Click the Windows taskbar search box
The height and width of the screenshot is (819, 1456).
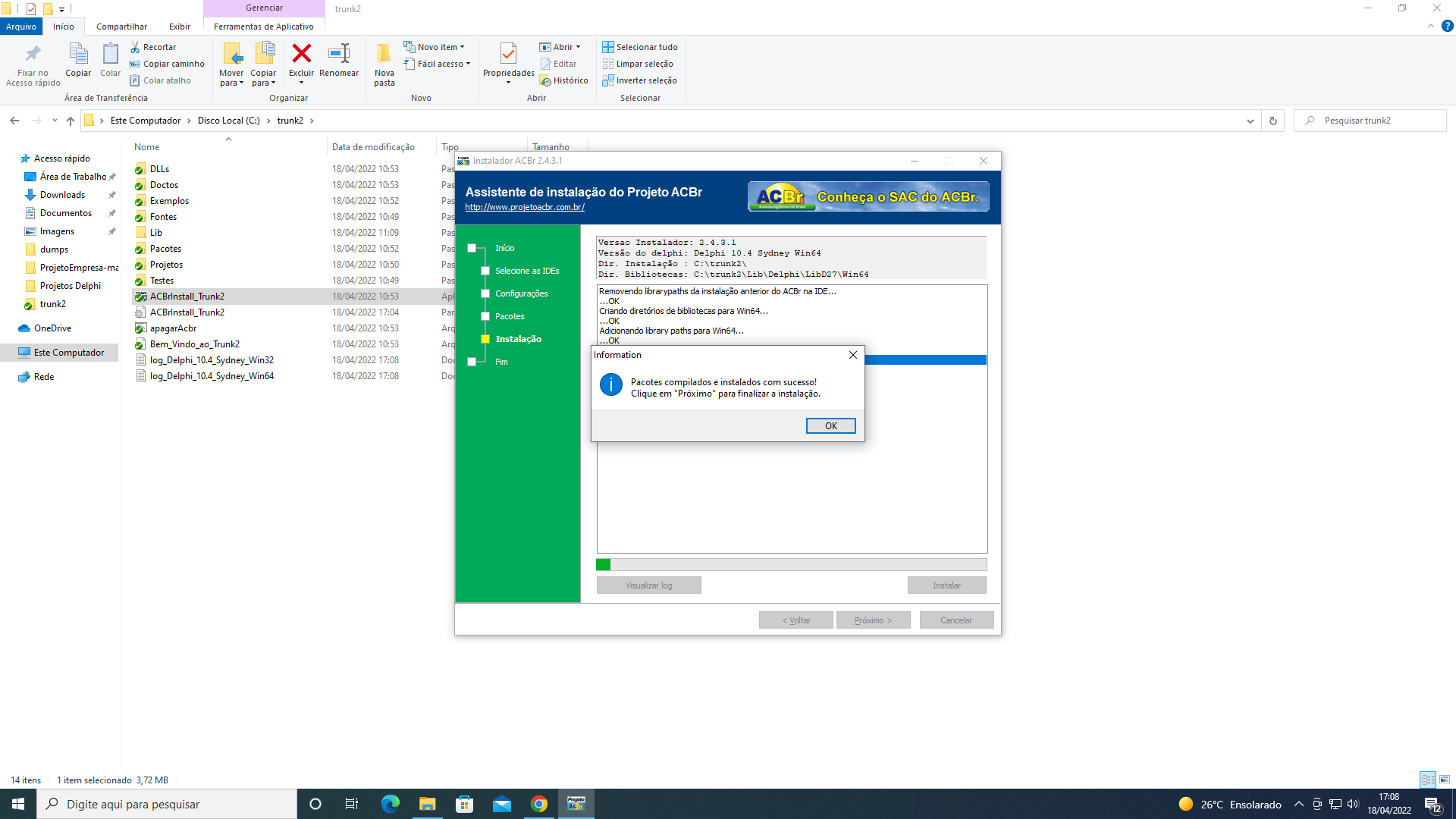point(167,804)
